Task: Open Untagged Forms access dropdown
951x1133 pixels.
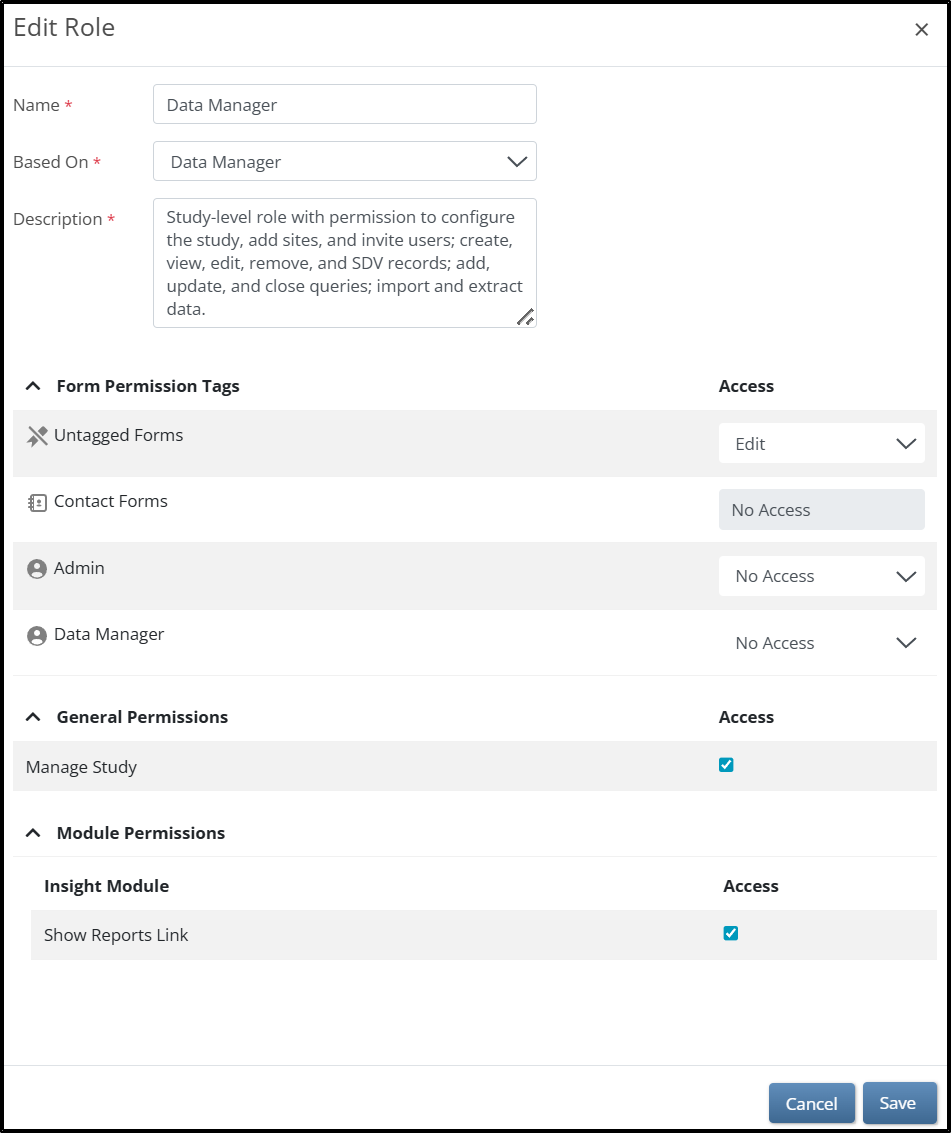Action: (821, 443)
